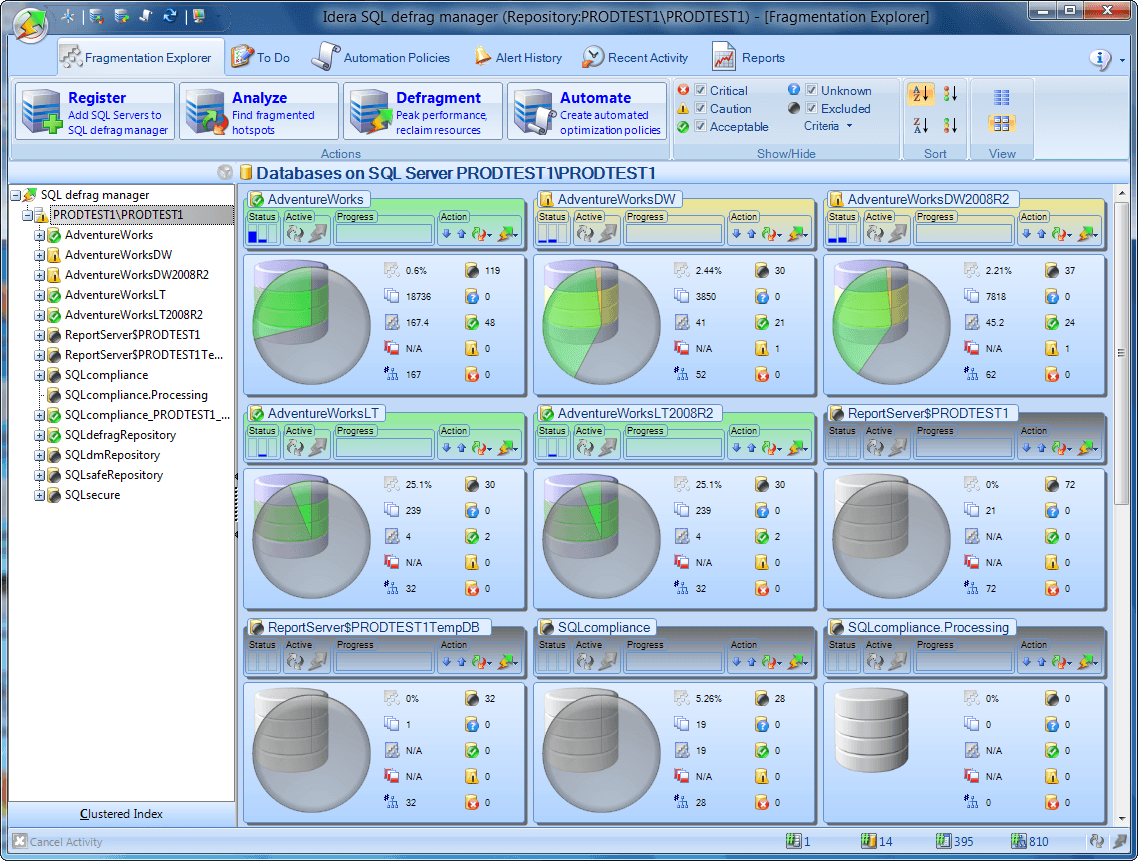Collapse the PRODTEST1\PRODTEST1 server node
1138x861 pixels.
coord(28,216)
